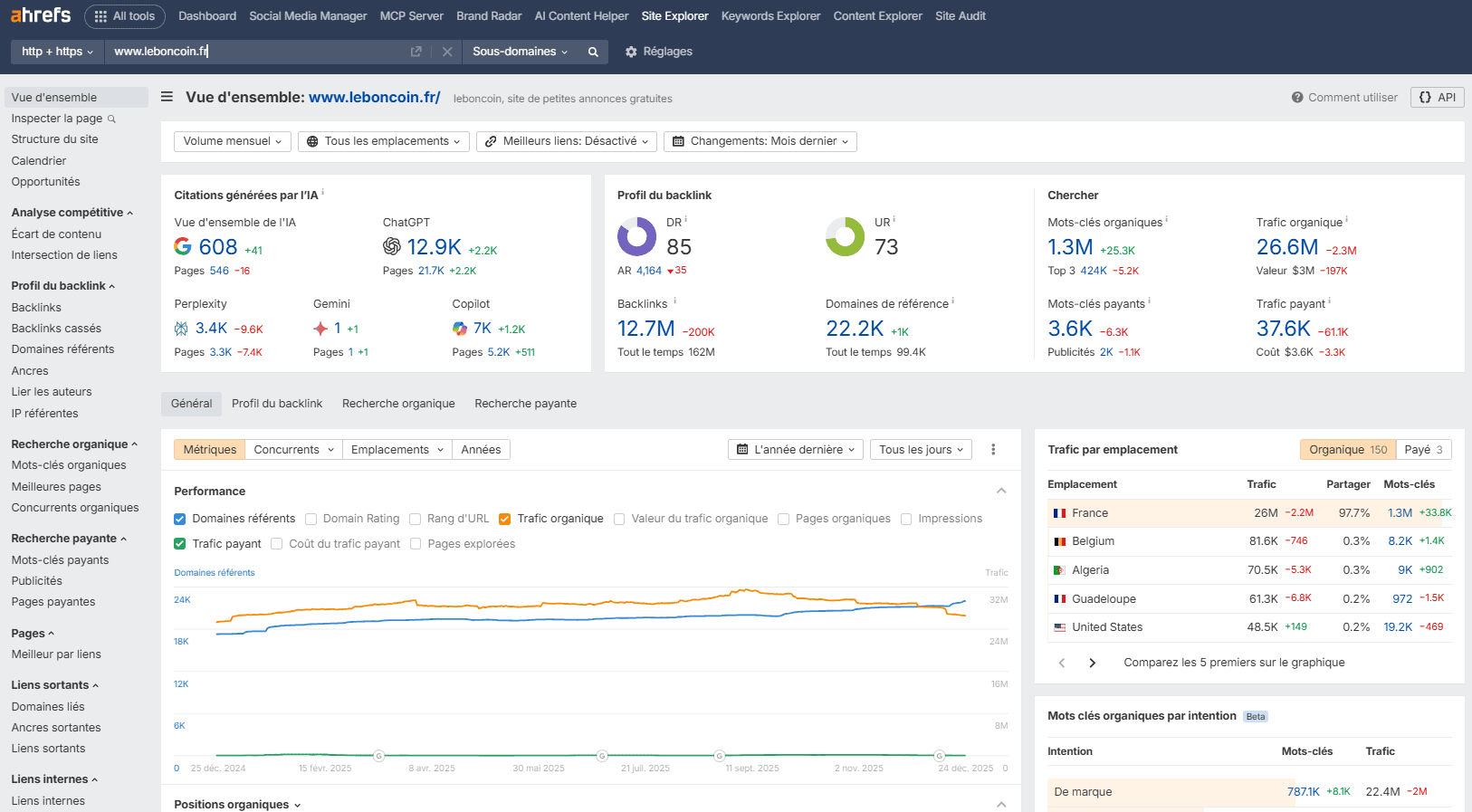Open Réglages gear settings
This screenshot has width=1472, height=812.
pos(659,52)
